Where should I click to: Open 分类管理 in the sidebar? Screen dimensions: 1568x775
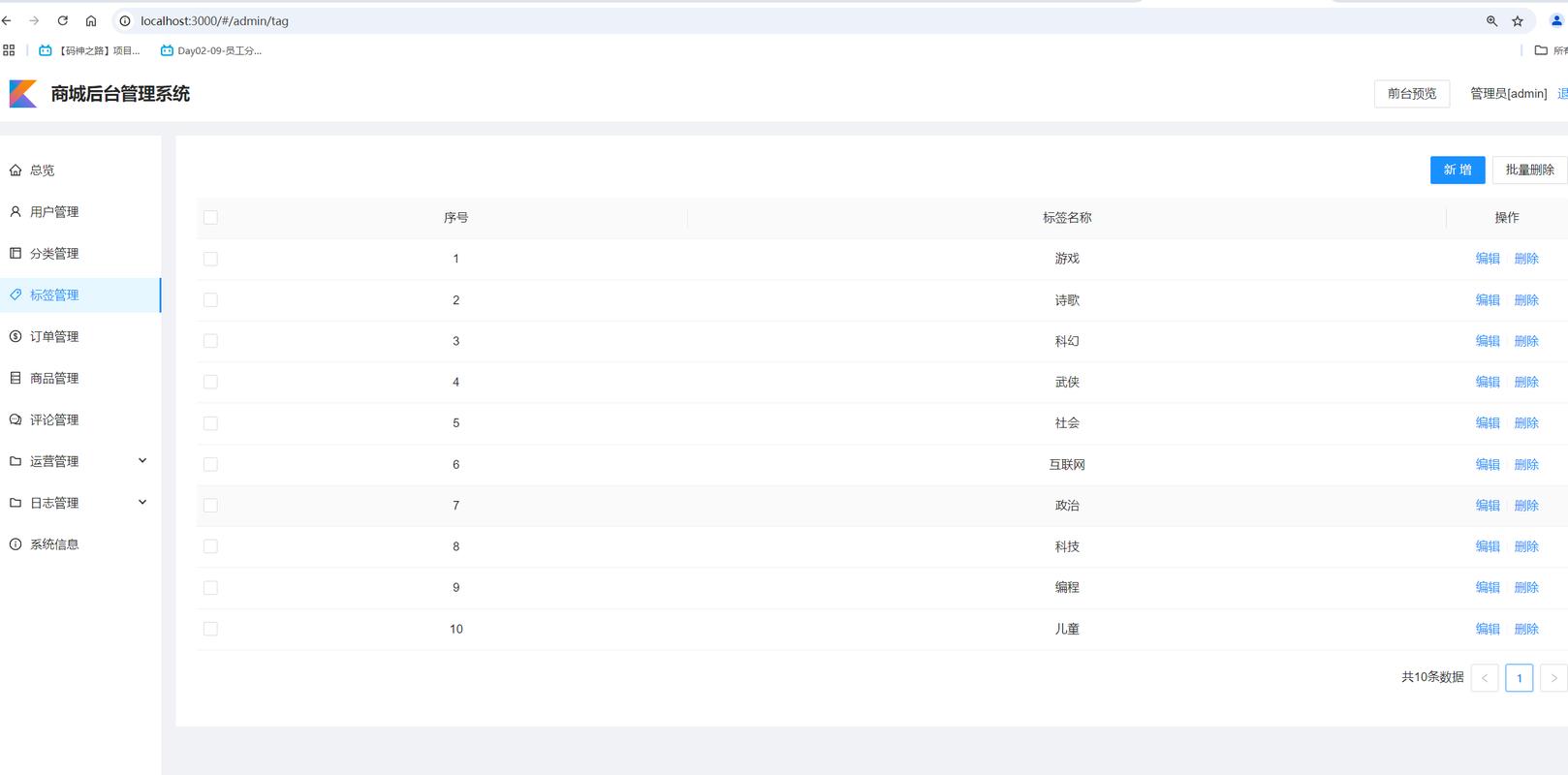pyautogui.click(x=80, y=254)
